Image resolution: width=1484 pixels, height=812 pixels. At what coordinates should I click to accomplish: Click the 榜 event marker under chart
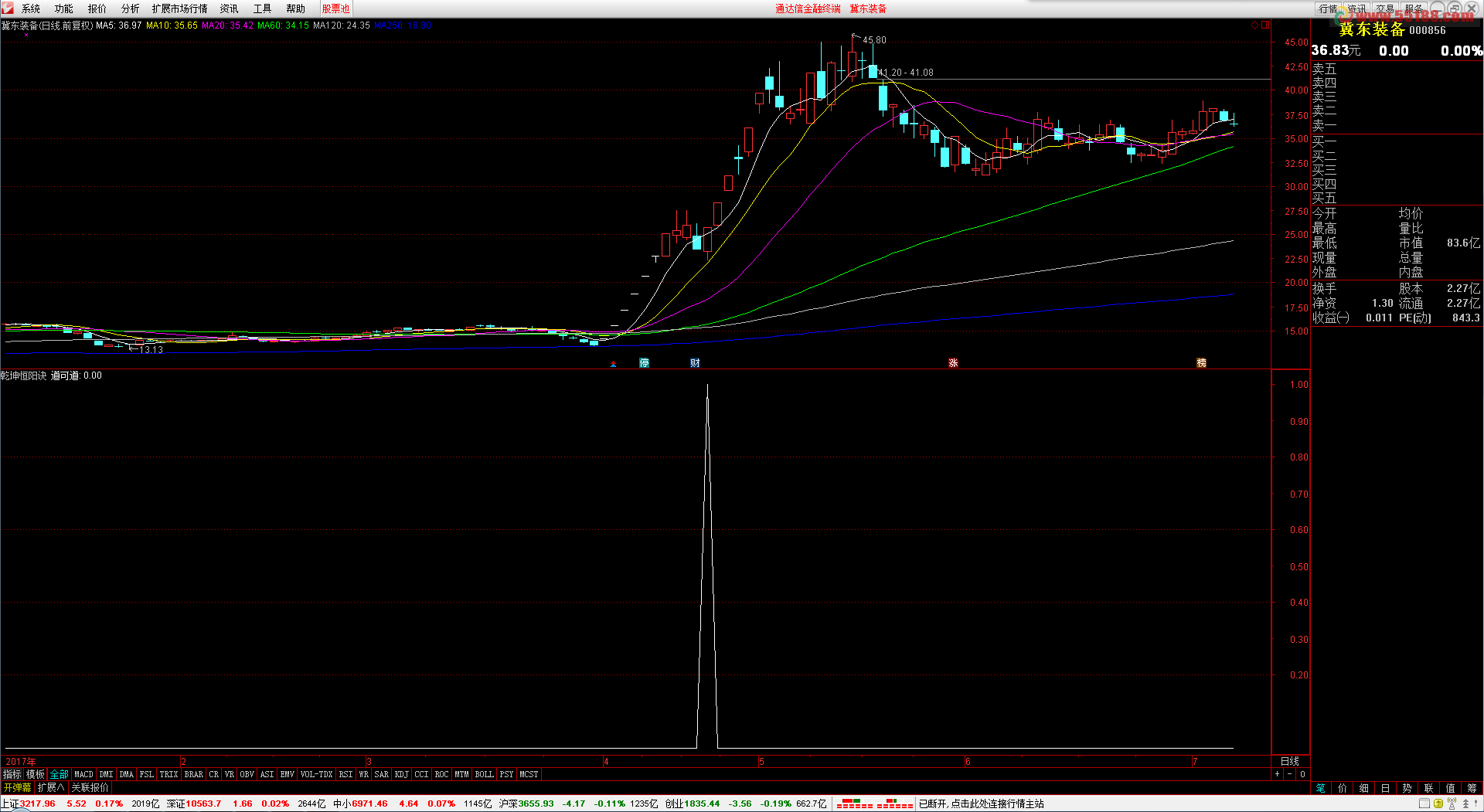point(1201,362)
